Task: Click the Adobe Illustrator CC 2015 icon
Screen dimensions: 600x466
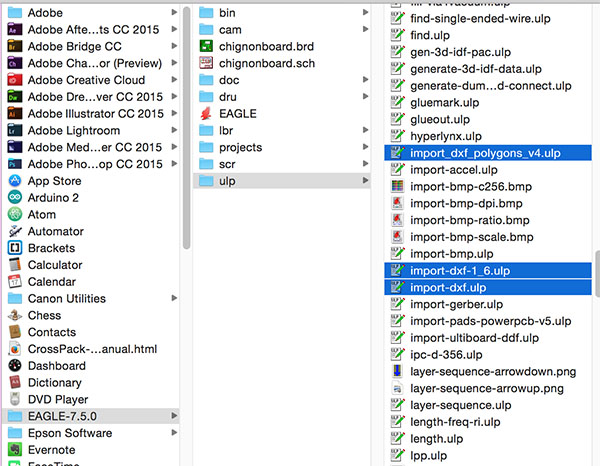Action: click(x=15, y=114)
